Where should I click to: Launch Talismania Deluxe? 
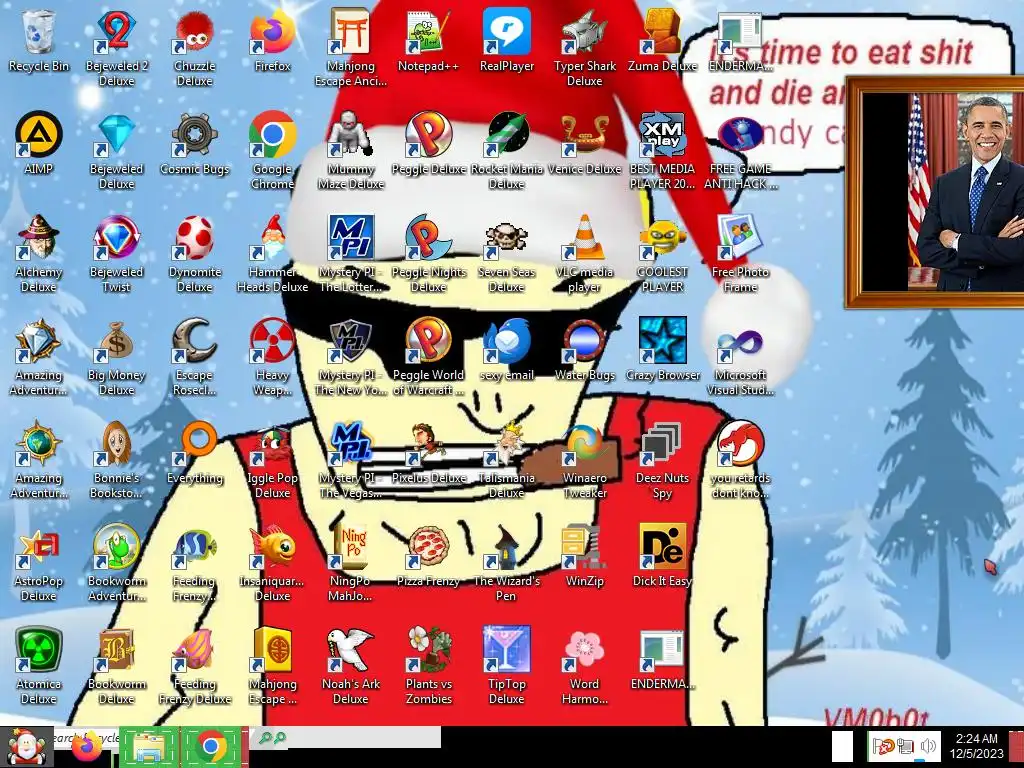coord(507,461)
